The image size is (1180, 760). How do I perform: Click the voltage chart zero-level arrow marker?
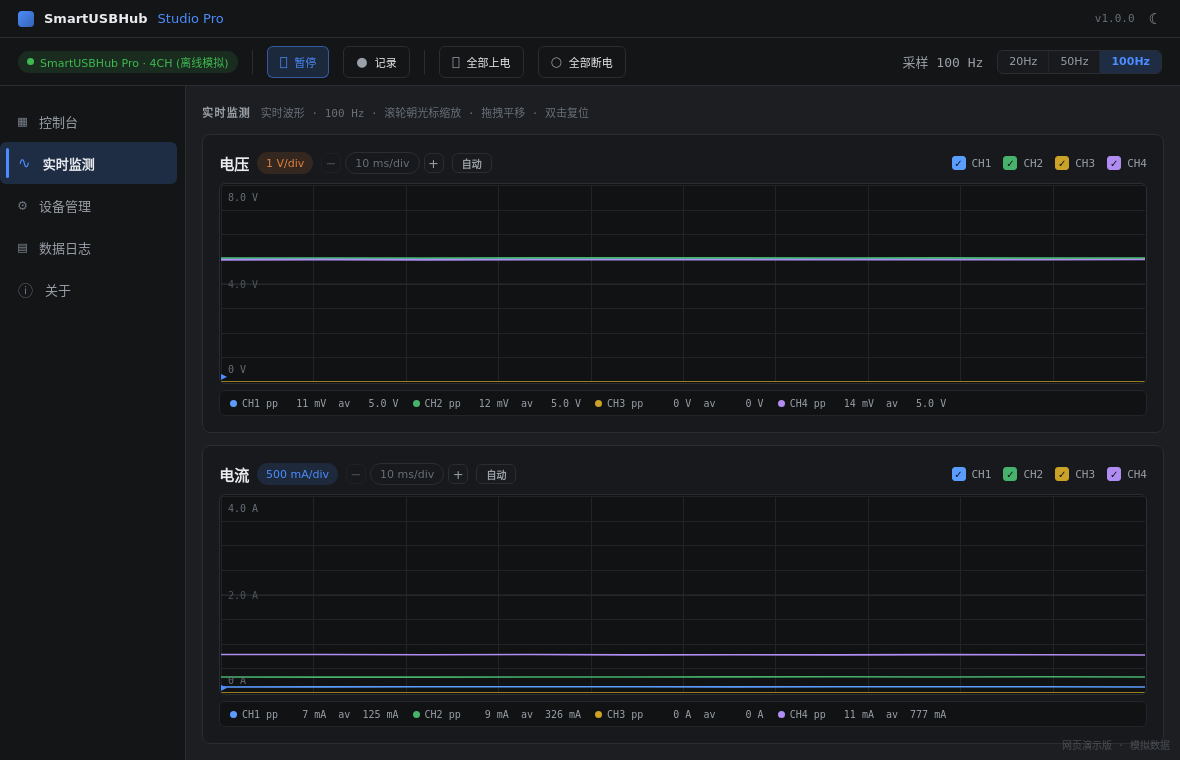coord(224,376)
